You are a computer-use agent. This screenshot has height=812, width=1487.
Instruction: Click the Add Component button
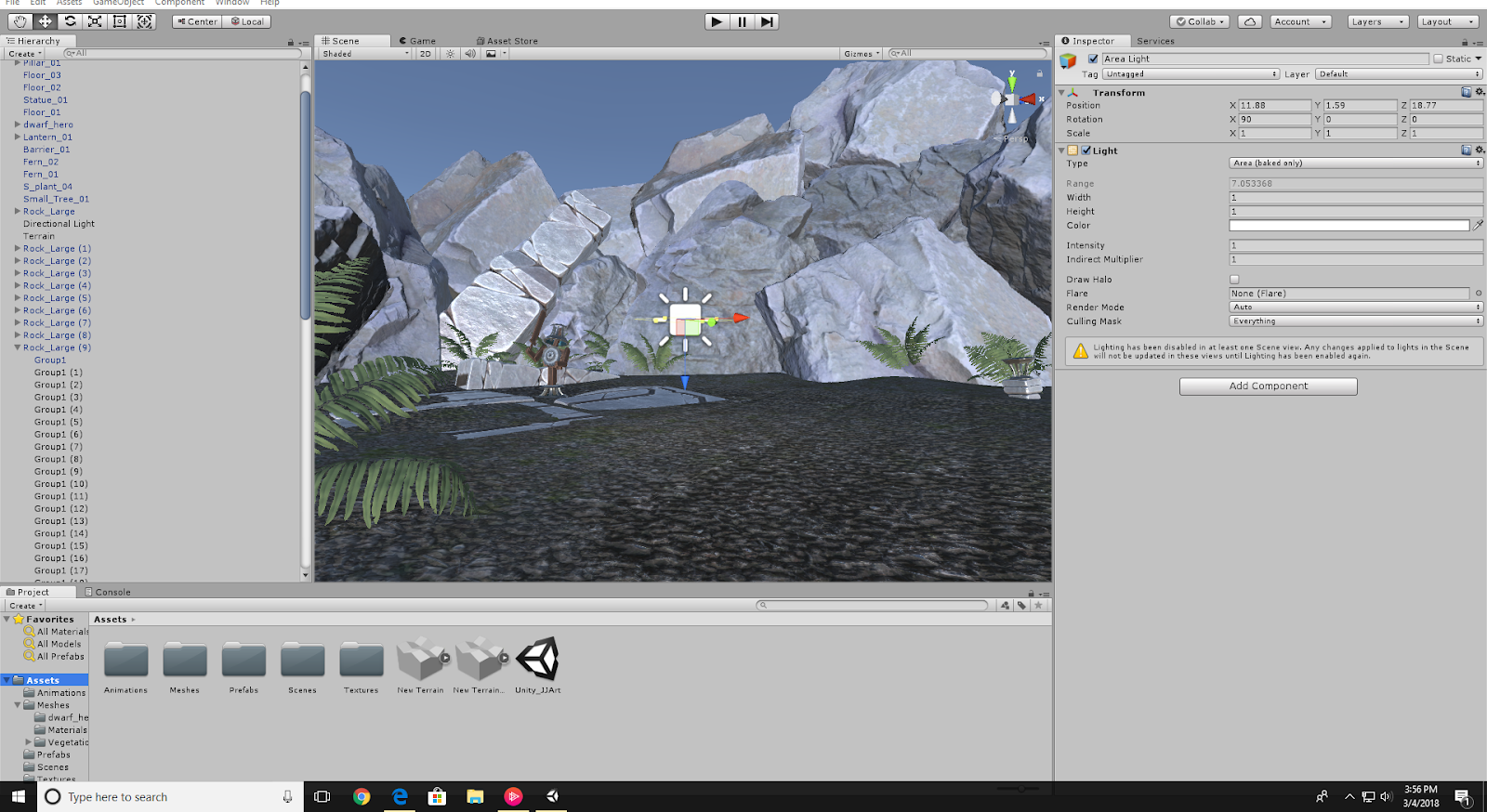(x=1269, y=386)
